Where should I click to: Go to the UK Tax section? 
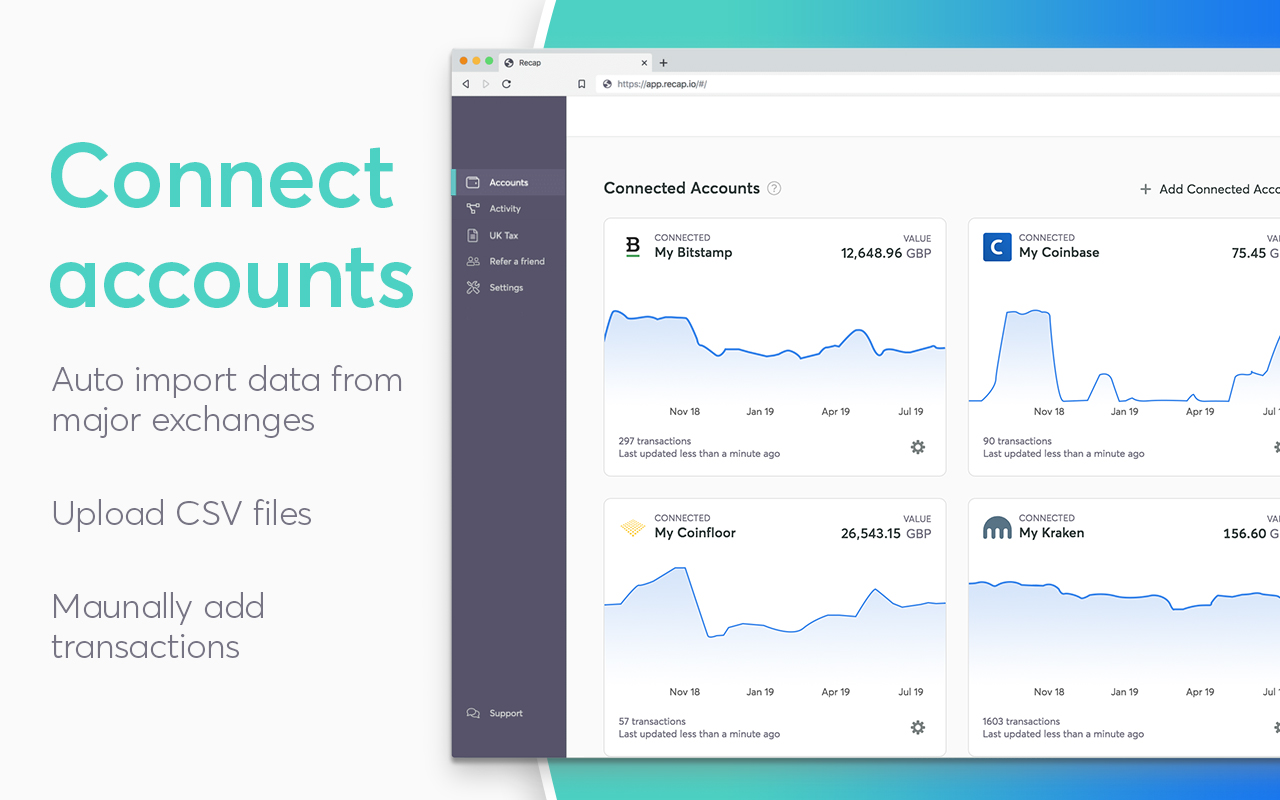click(509, 235)
